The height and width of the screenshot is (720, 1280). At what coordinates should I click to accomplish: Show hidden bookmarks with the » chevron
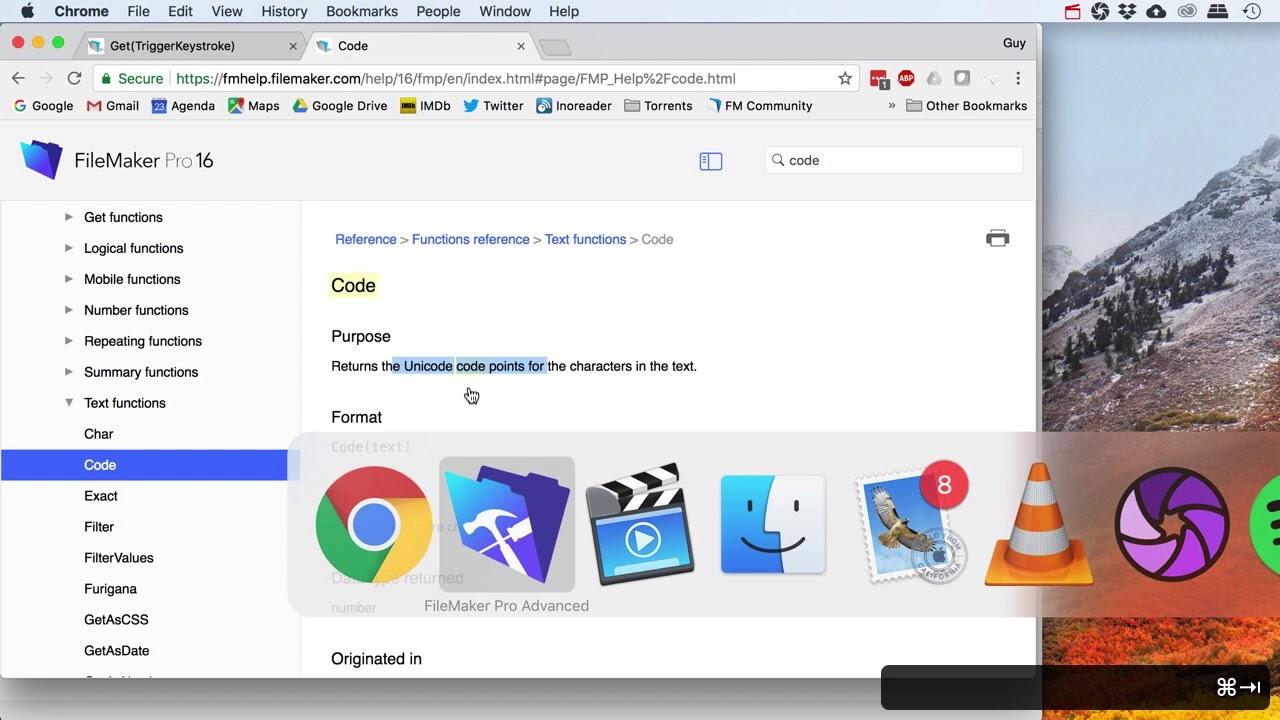coord(891,105)
